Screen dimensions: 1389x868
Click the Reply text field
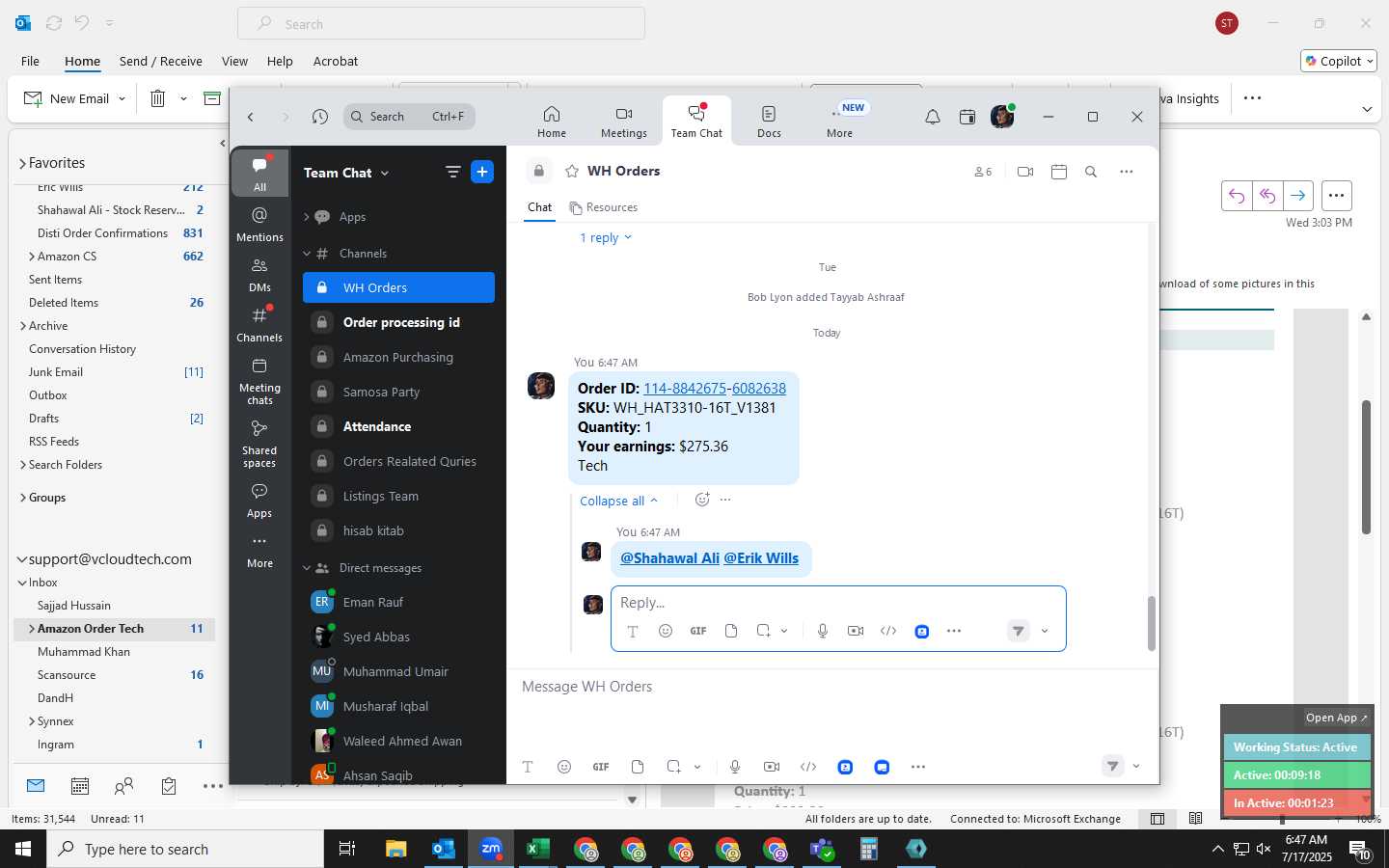coord(838,603)
